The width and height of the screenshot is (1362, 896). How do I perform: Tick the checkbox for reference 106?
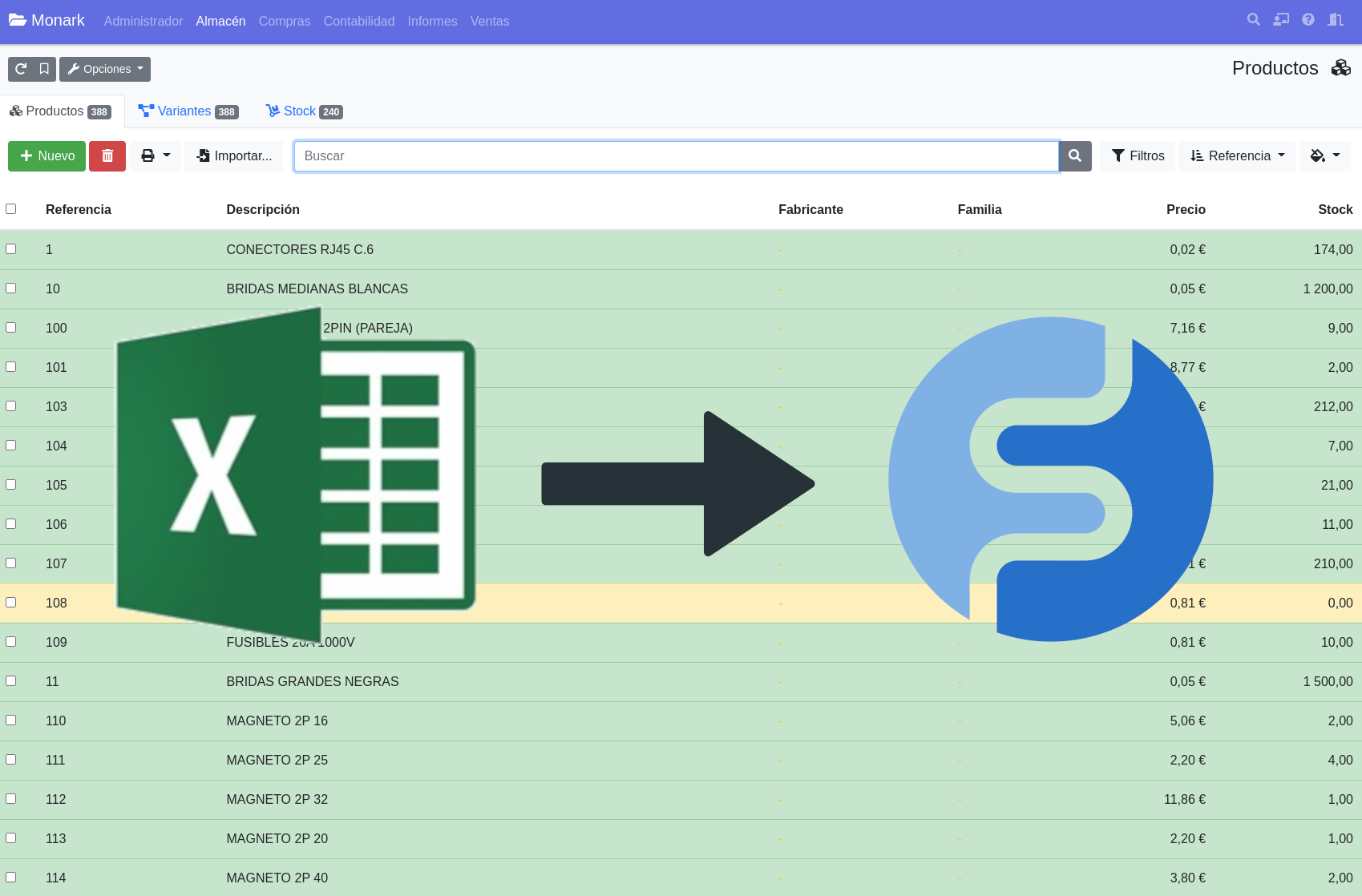pos(11,523)
